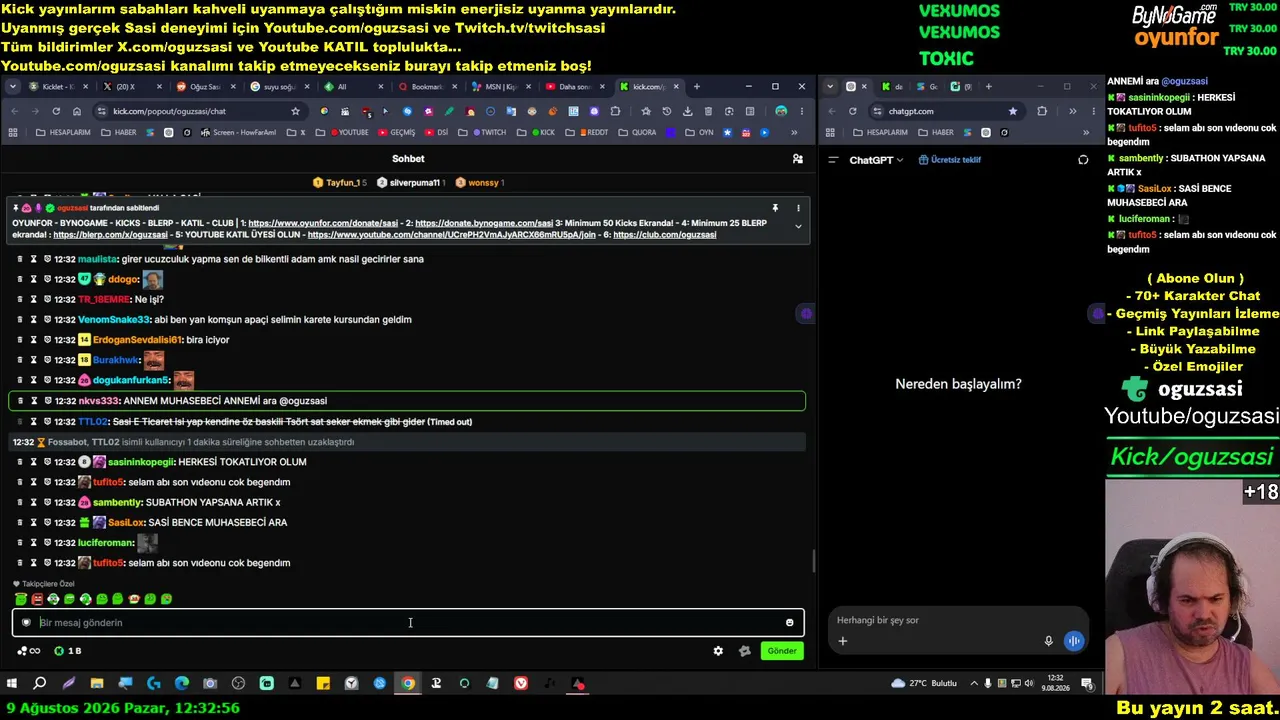Open the weather widget showing 27°C Bulutlu
Screen dimensions: 1280x720
[x=923, y=684]
